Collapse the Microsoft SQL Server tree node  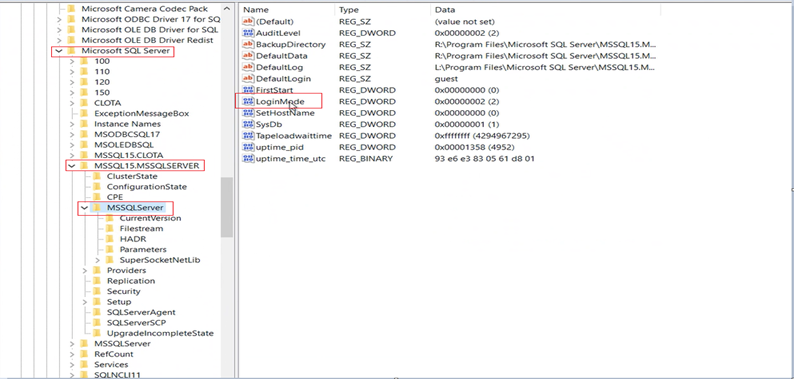59,51
